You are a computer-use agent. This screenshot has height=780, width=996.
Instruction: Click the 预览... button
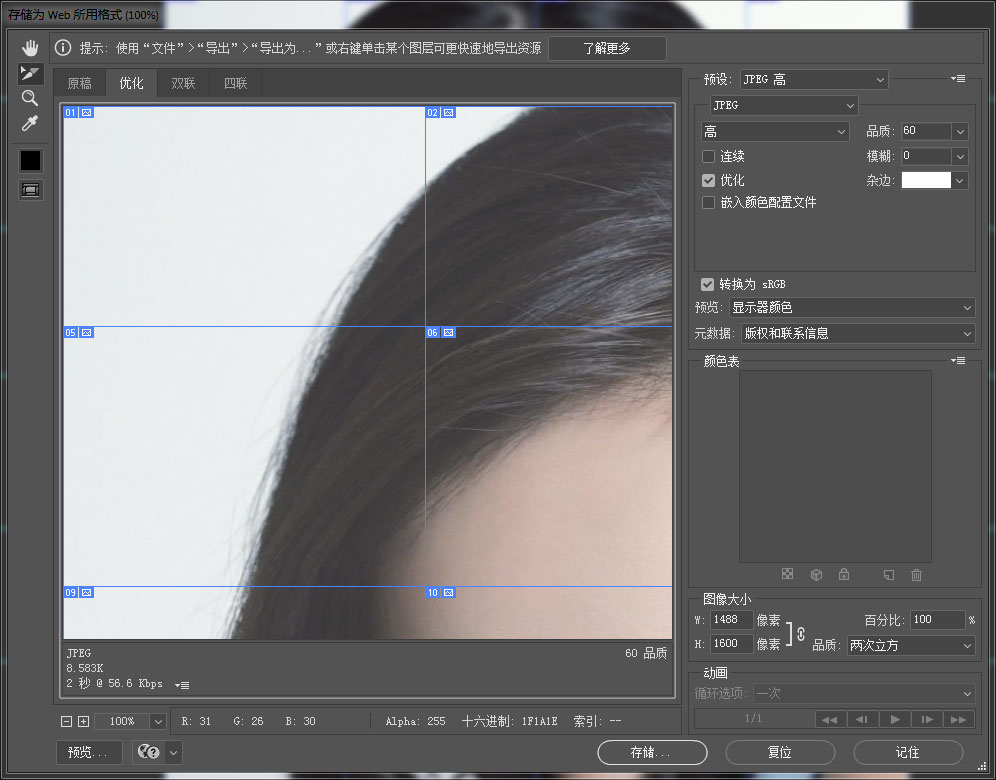pyautogui.click(x=88, y=753)
